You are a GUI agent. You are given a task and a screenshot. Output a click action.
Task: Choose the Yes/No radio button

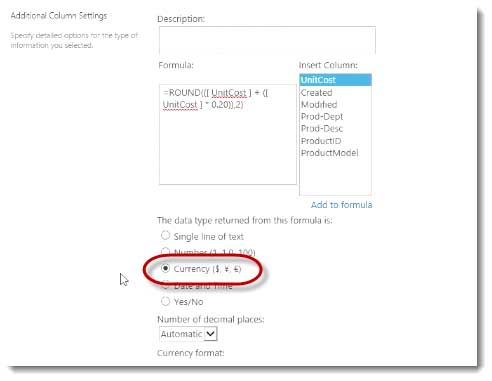pyautogui.click(x=165, y=301)
